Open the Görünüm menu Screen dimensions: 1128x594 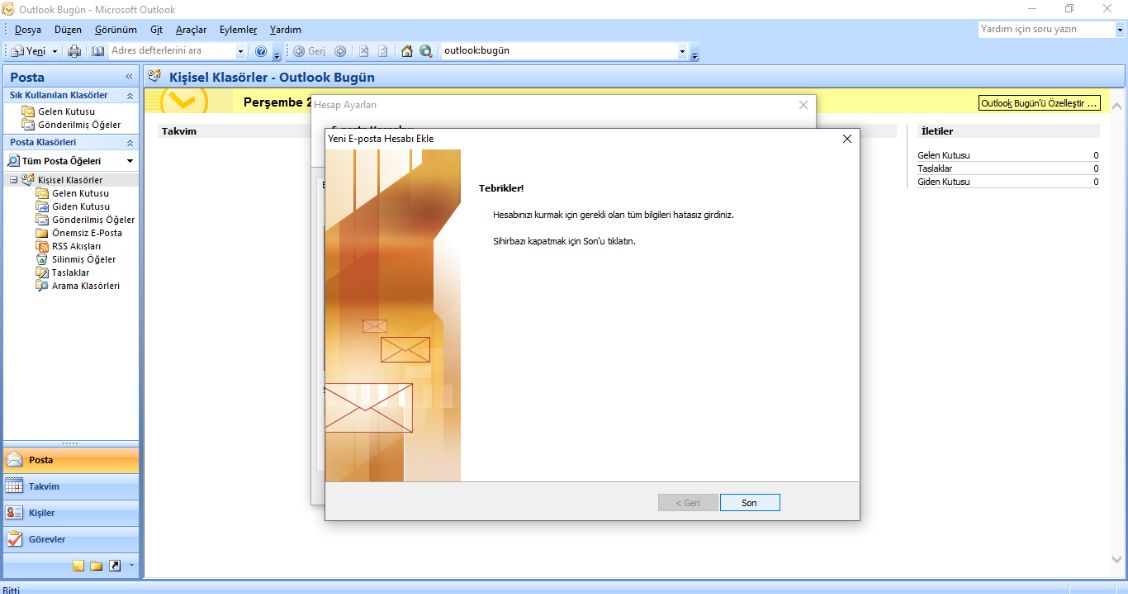115,30
